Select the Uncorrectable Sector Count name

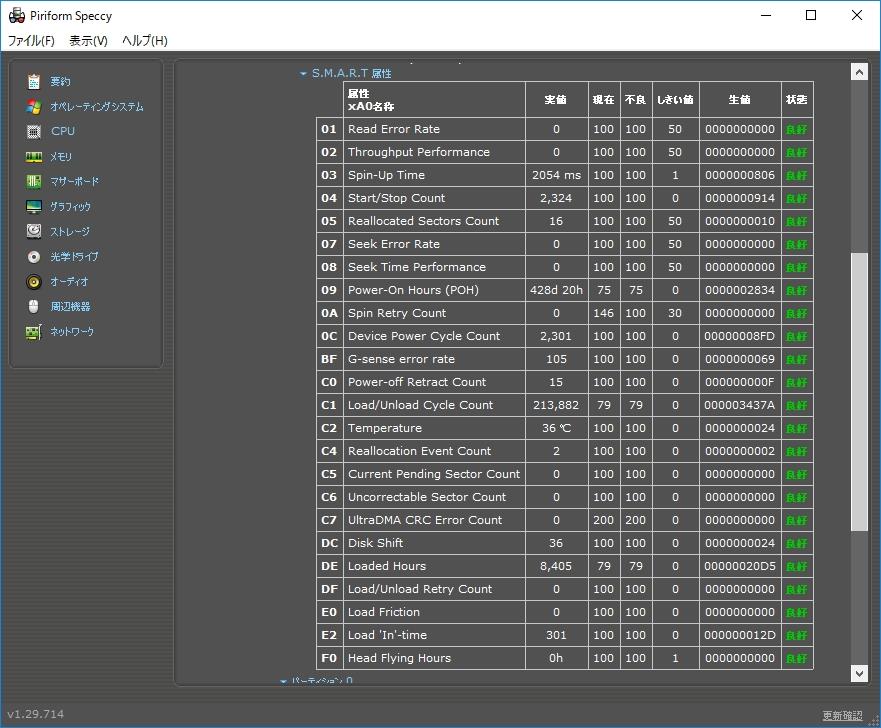click(427, 498)
